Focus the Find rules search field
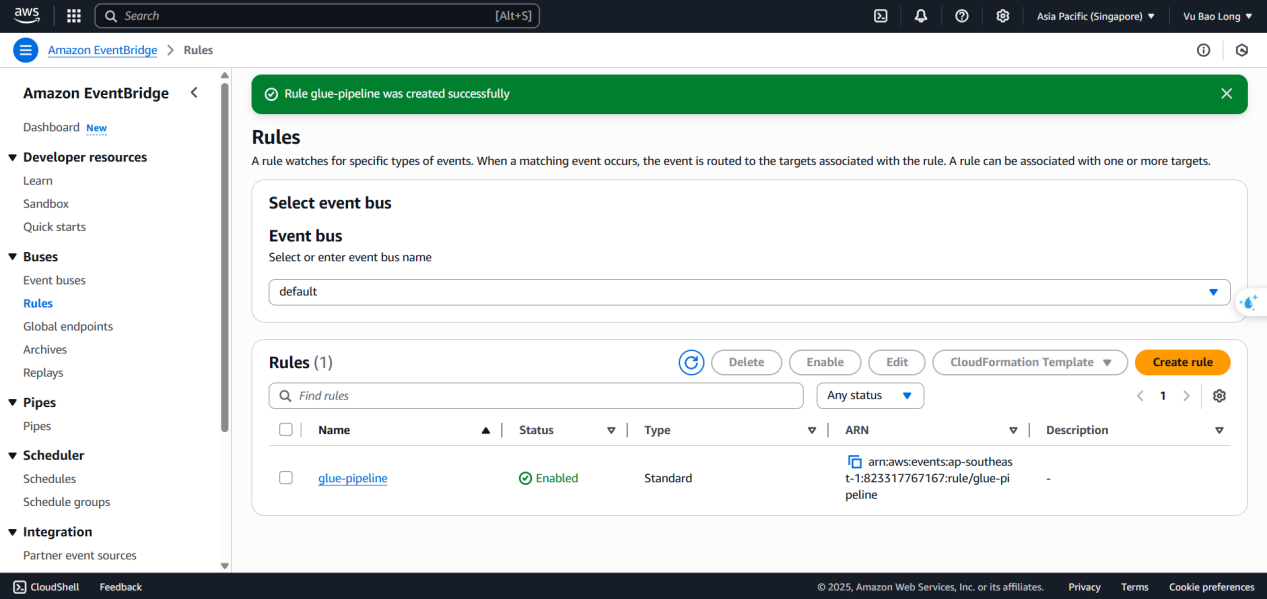 coord(536,396)
